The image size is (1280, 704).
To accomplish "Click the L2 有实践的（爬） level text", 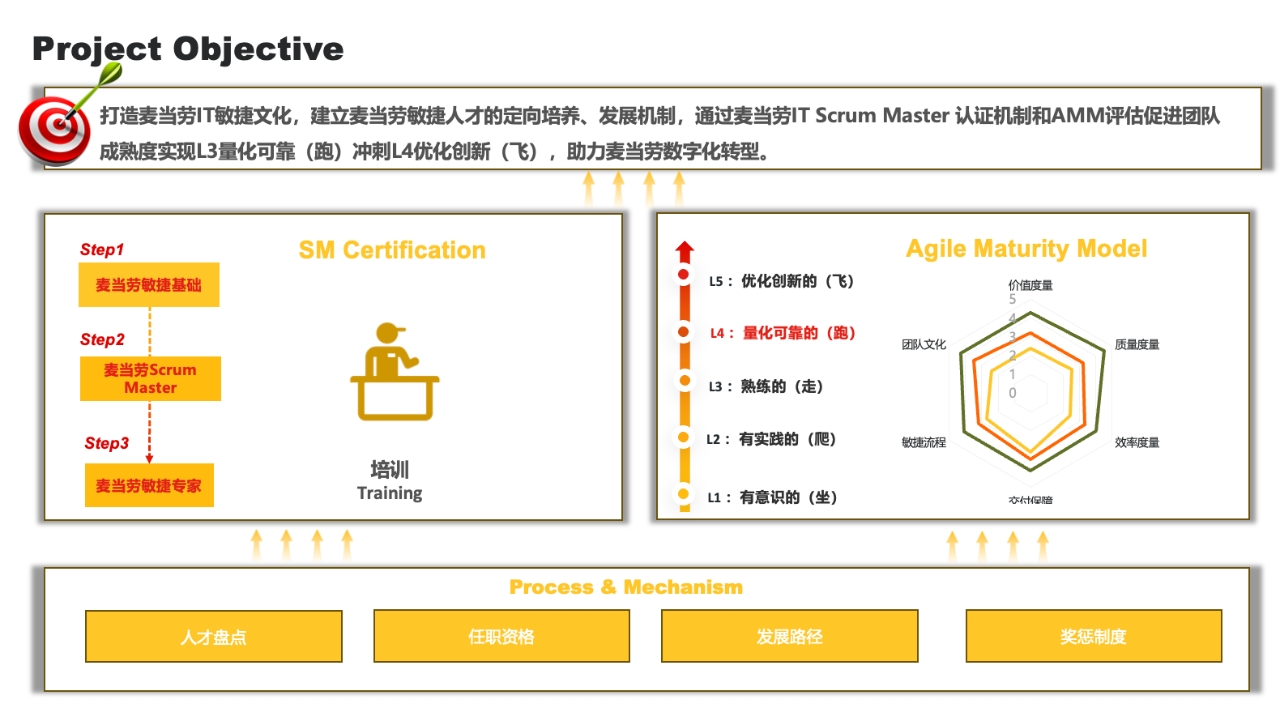I will (x=771, y=439).
